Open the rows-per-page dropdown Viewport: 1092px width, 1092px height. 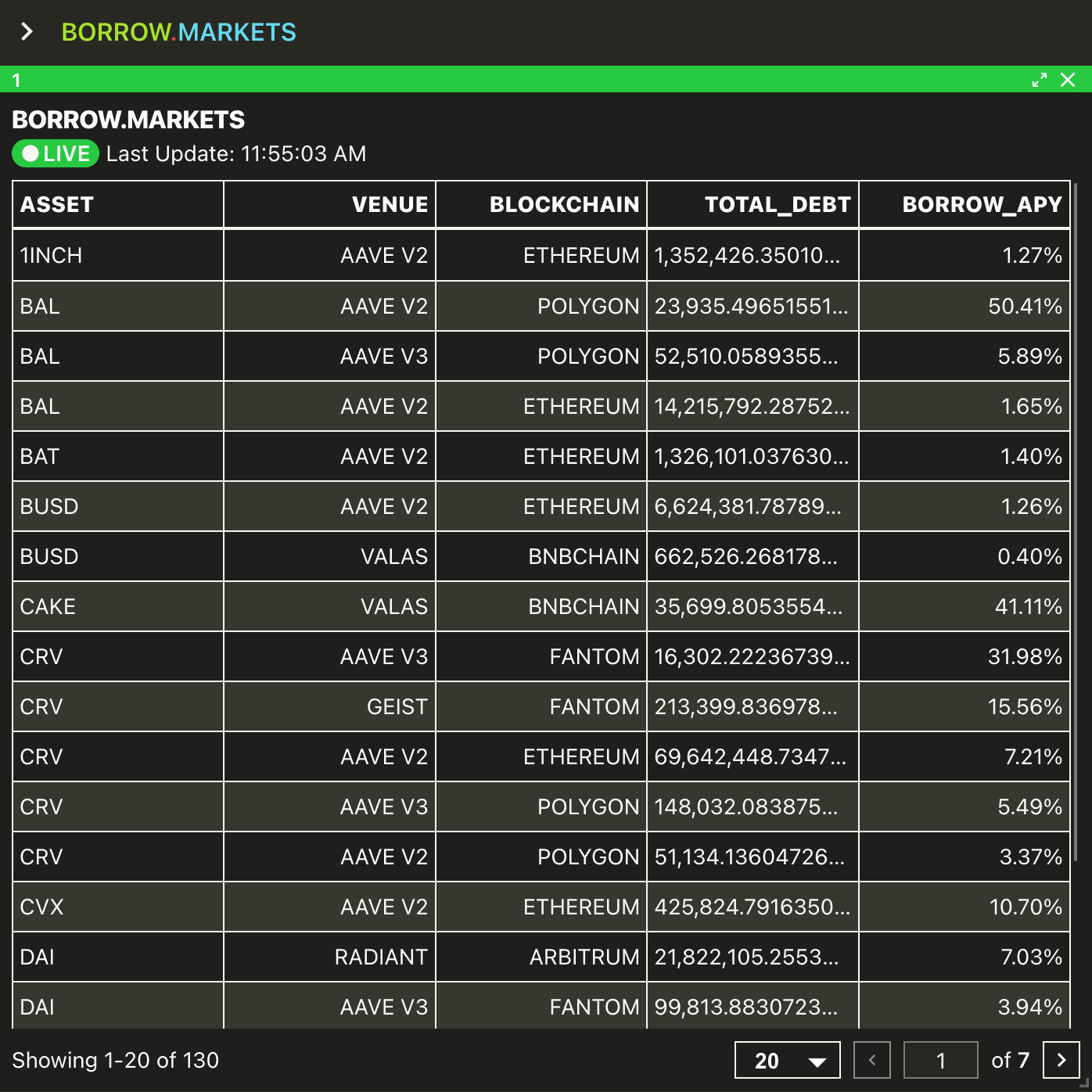point(788,1060)
